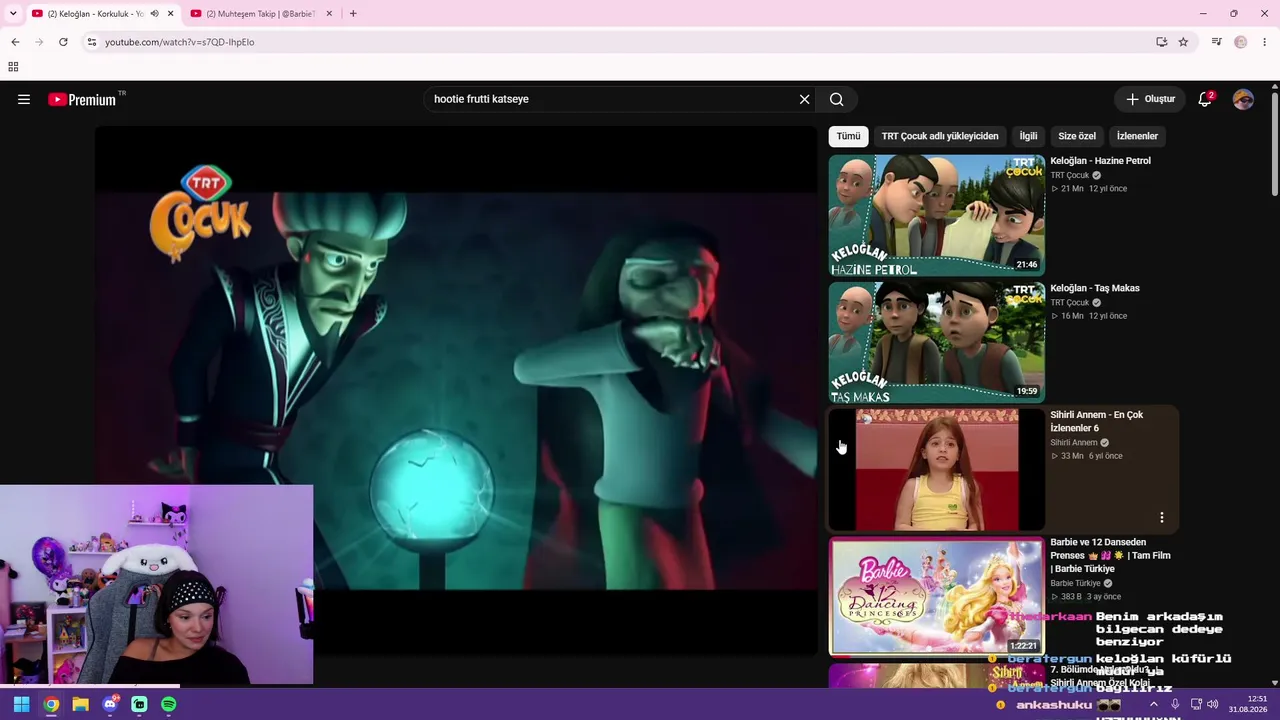Viewport: 1280px width, 720px height.
Task: Close the Muhteşem Takip tab
Action: (329, 14)
